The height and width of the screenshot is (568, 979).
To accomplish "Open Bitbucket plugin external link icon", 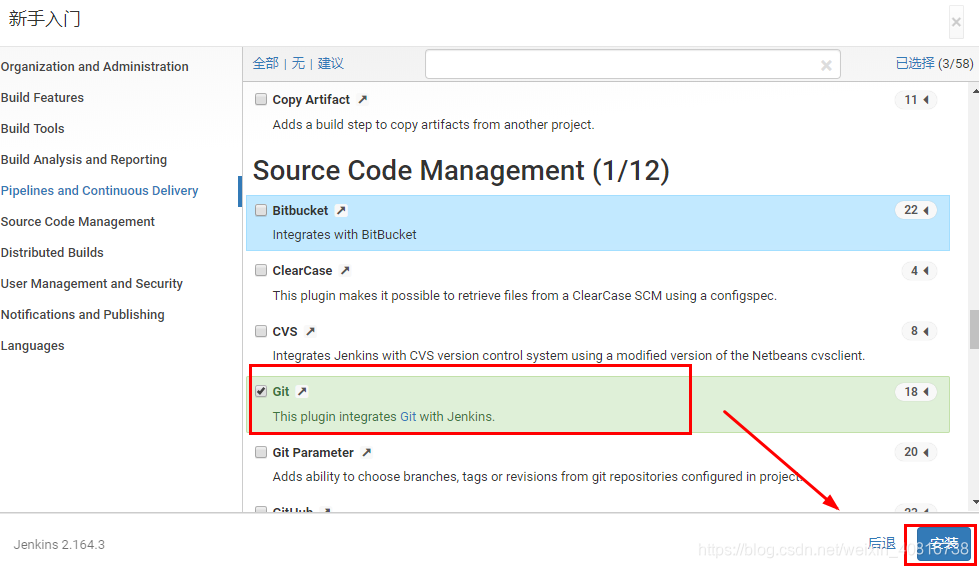I will pos(341,210).
